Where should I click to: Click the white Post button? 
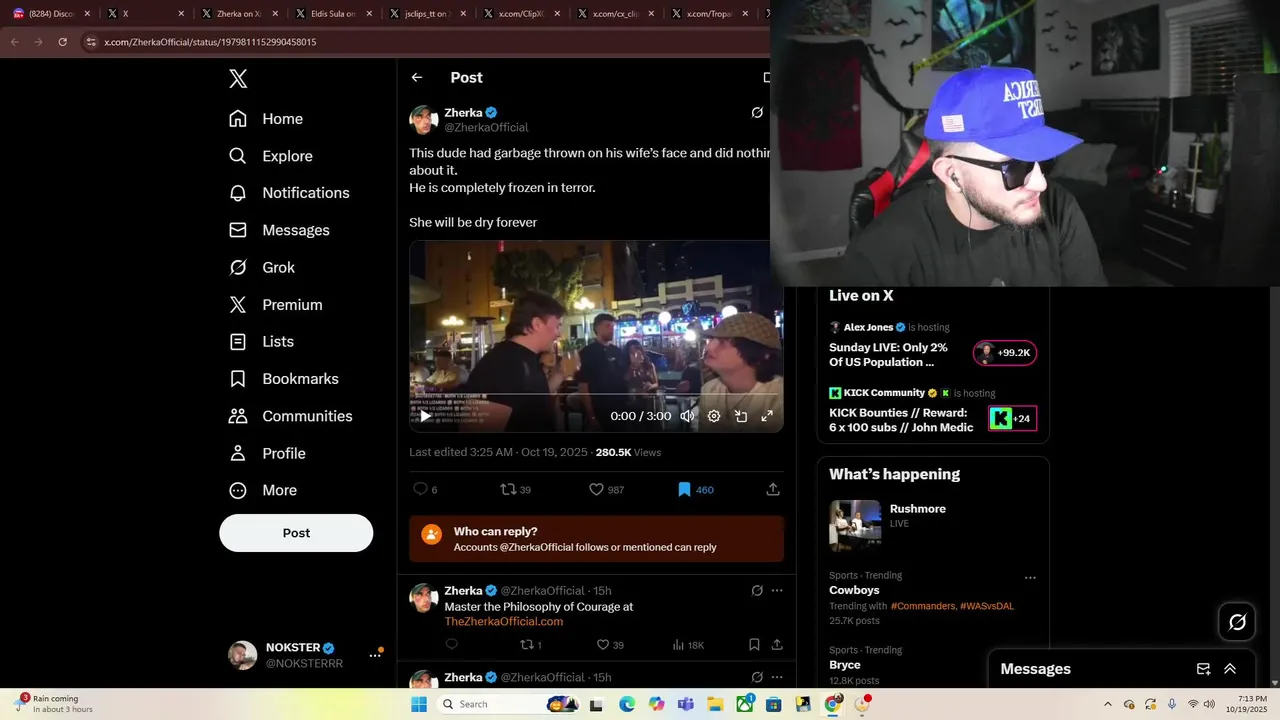296,533
